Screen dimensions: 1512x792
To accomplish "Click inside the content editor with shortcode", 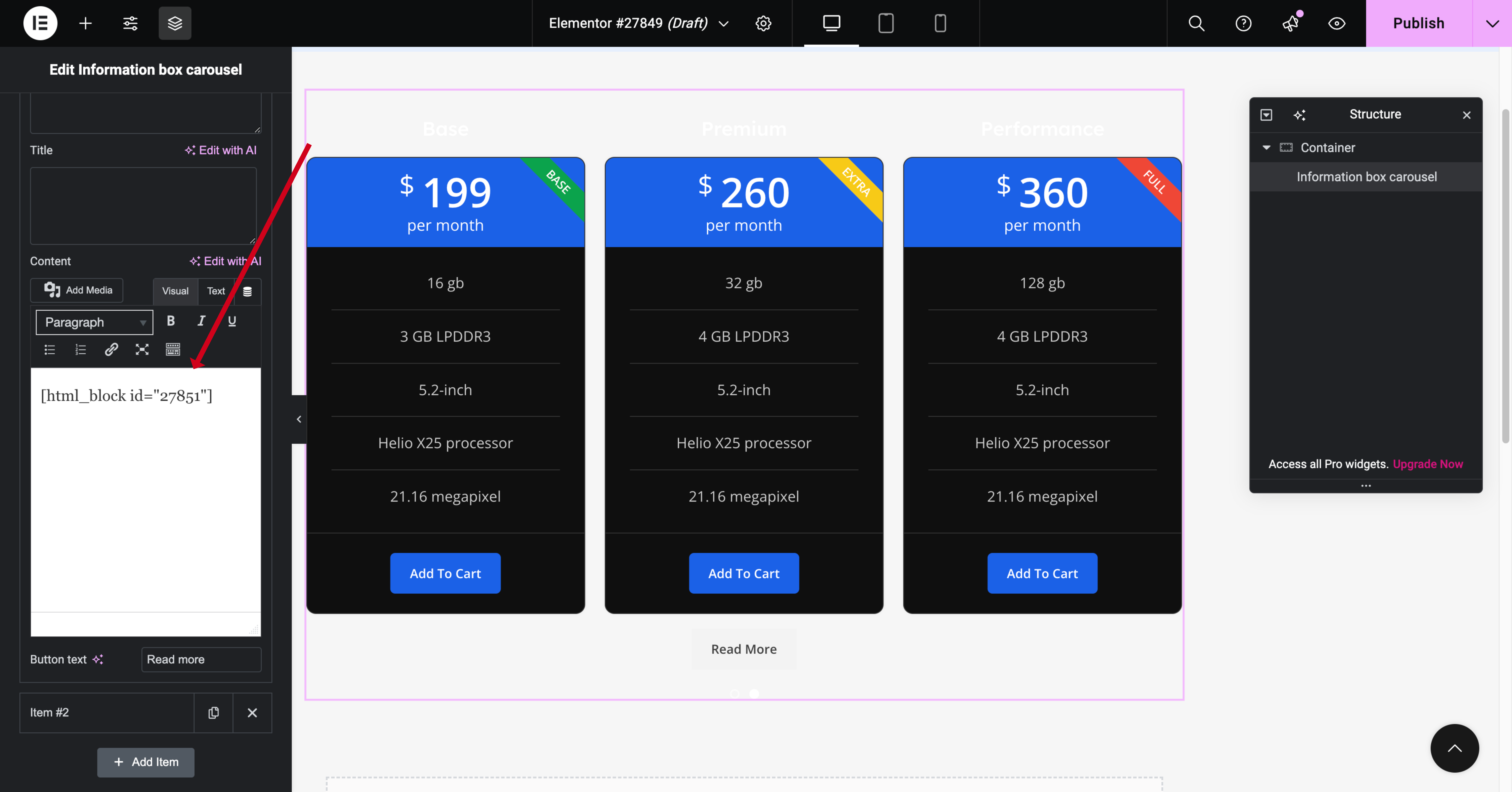I will (145, 490).
